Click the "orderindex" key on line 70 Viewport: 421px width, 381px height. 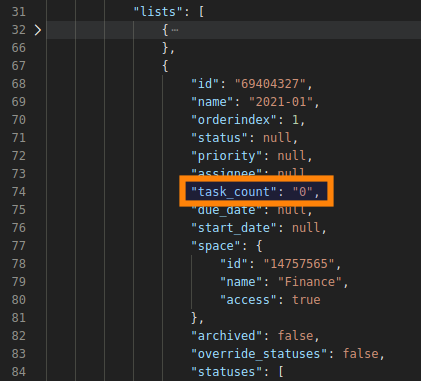[234, 120]
